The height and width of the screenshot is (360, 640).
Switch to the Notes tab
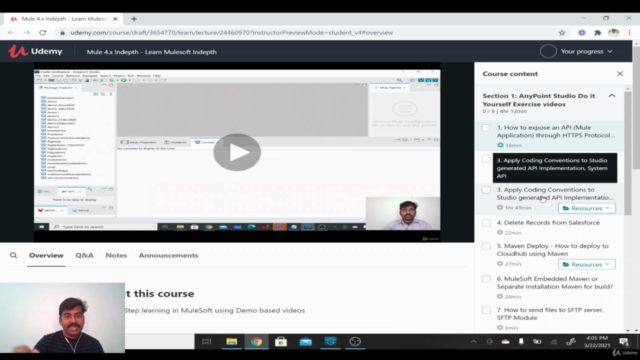point(116,256)
